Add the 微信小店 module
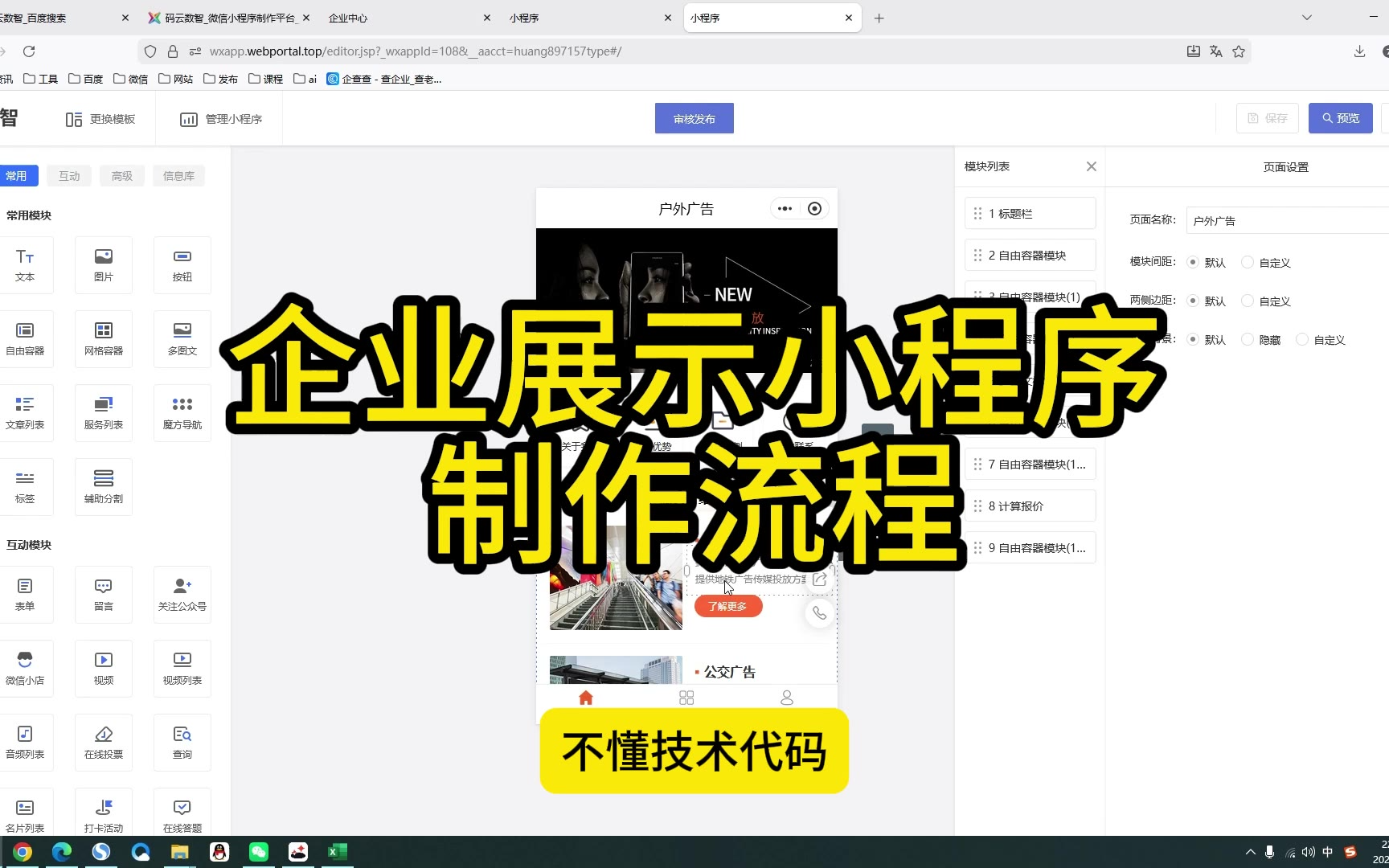The image size is (1389, 868). pos(25,669)
